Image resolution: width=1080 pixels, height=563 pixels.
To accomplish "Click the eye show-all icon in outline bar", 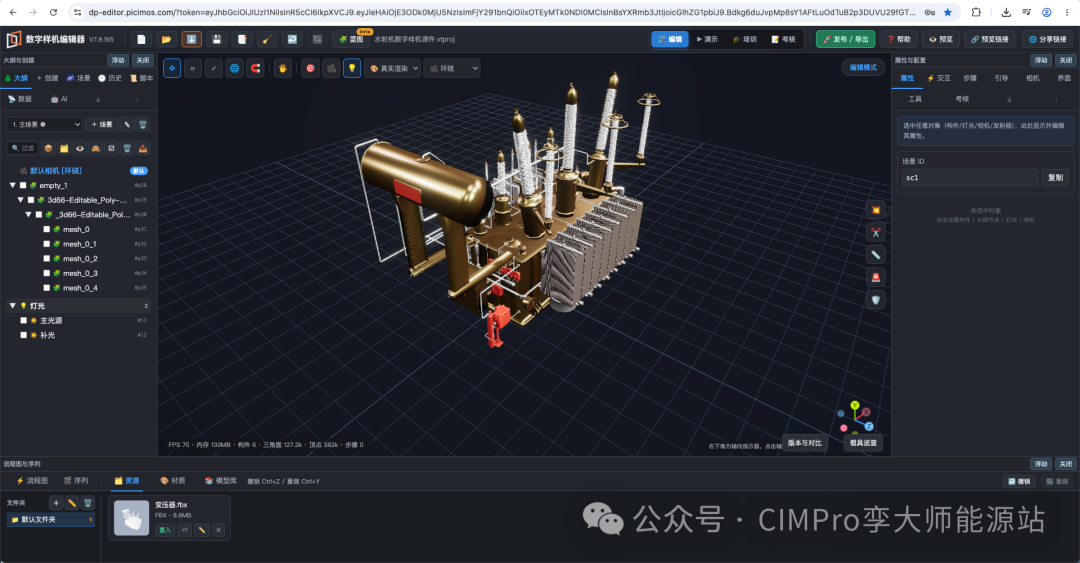I will click(80, 148).
